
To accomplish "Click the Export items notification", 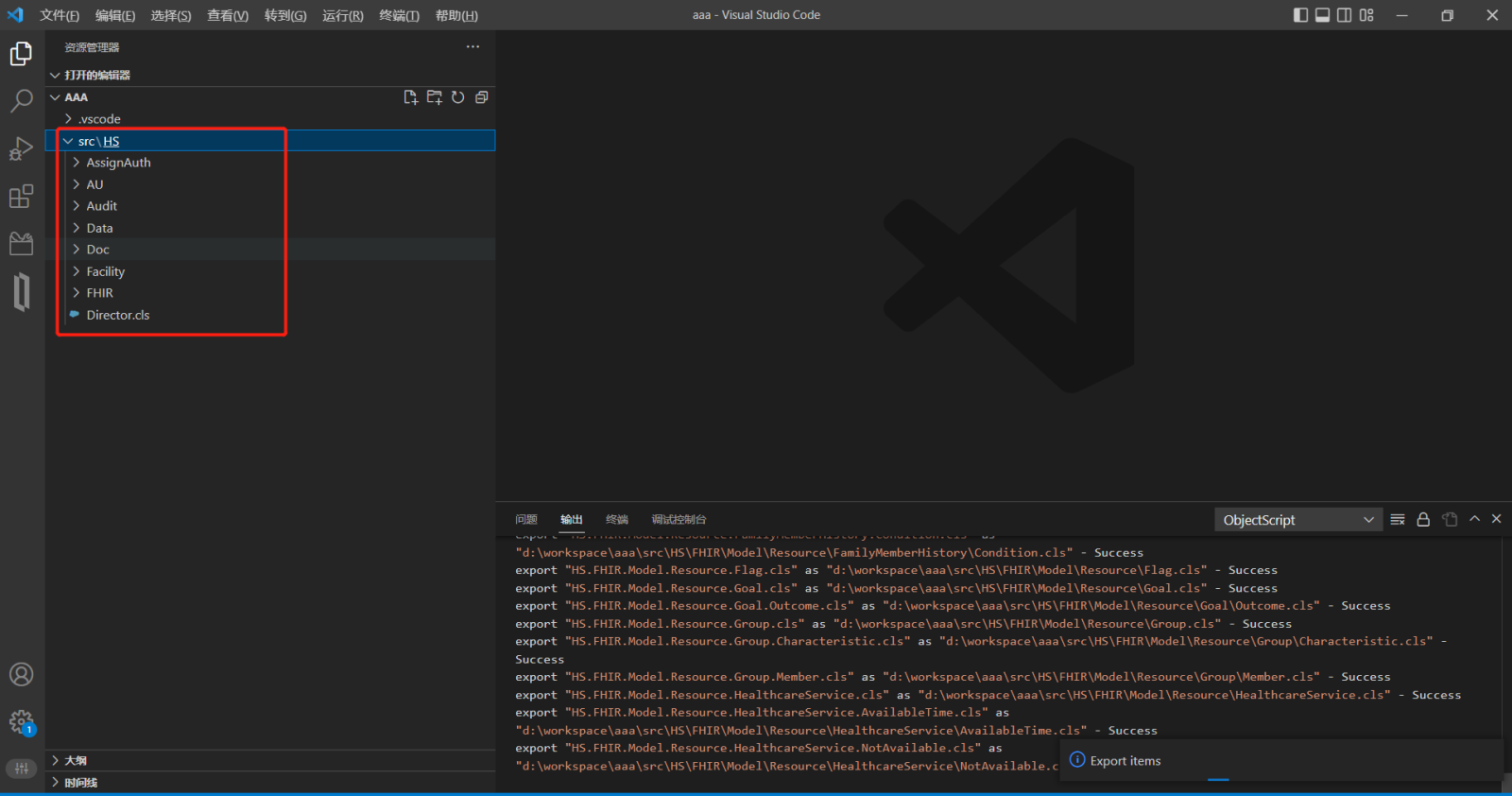I will 1125,761.
